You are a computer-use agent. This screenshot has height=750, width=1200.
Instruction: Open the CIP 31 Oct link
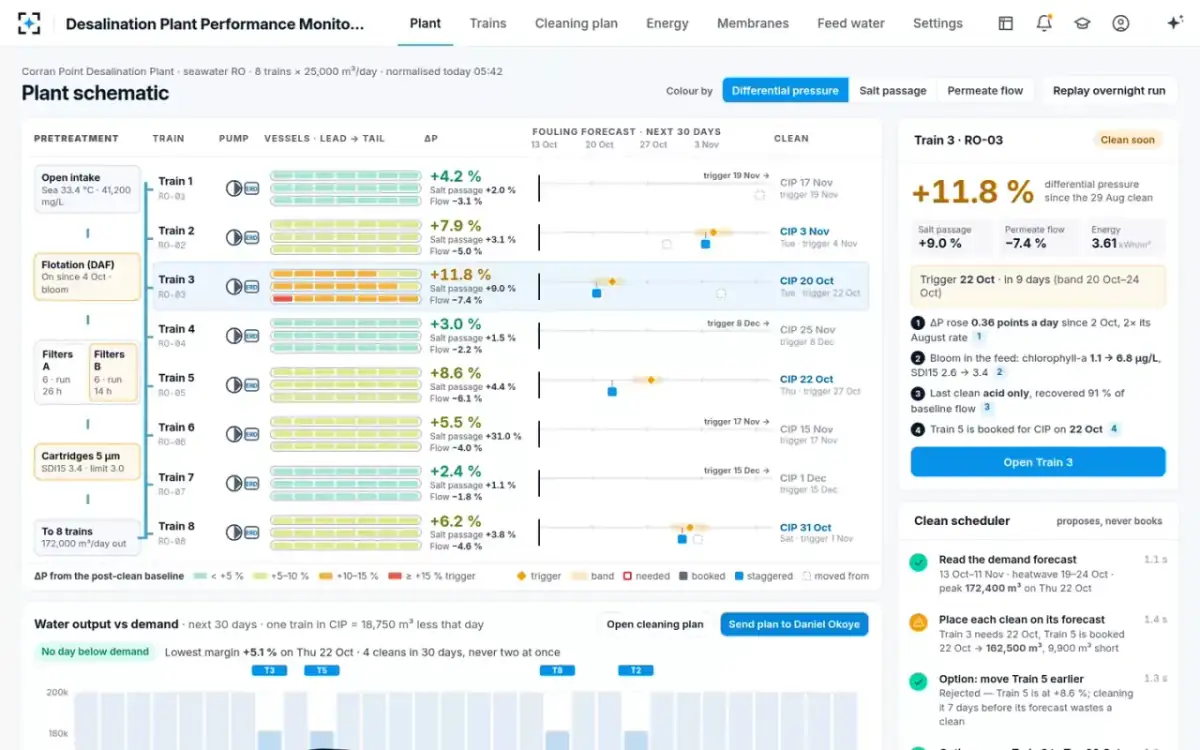pyautogui.click(x=806, y=527)
